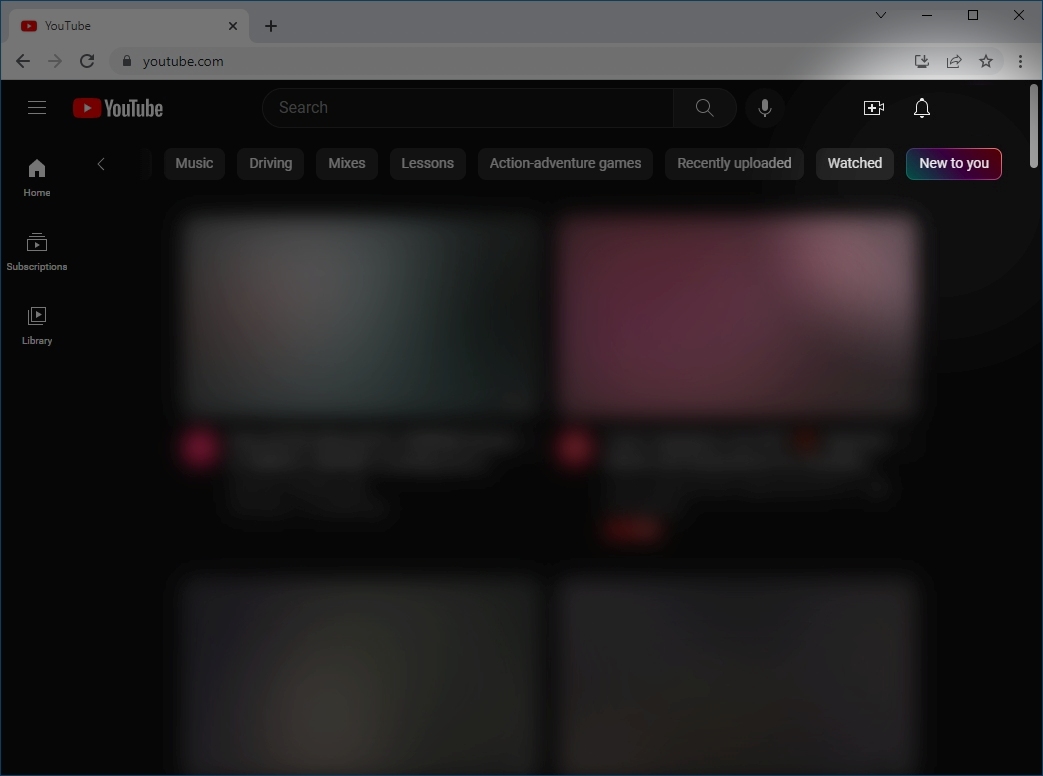Open the Create video icon

(874, 107)
